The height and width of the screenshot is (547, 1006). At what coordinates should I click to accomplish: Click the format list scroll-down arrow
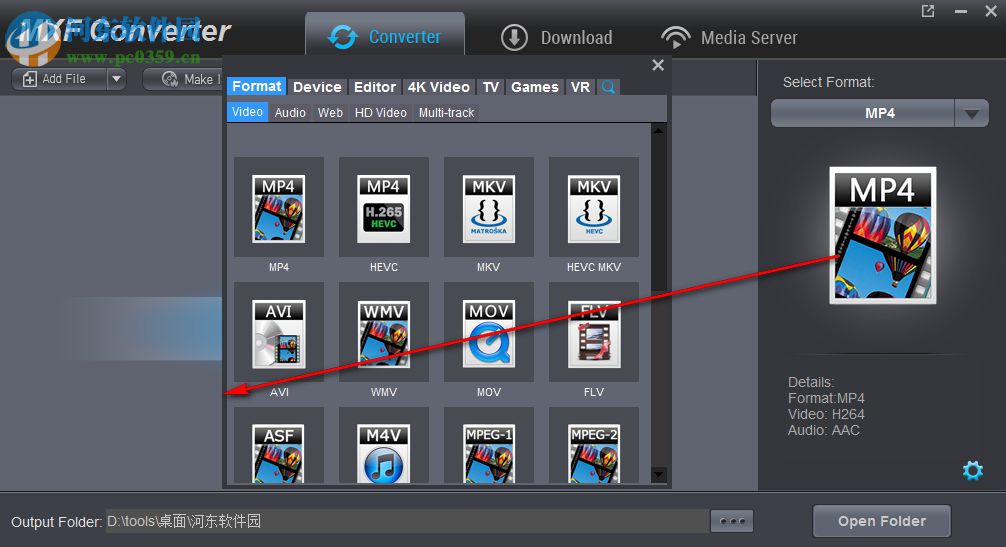(x=658, y=474)
